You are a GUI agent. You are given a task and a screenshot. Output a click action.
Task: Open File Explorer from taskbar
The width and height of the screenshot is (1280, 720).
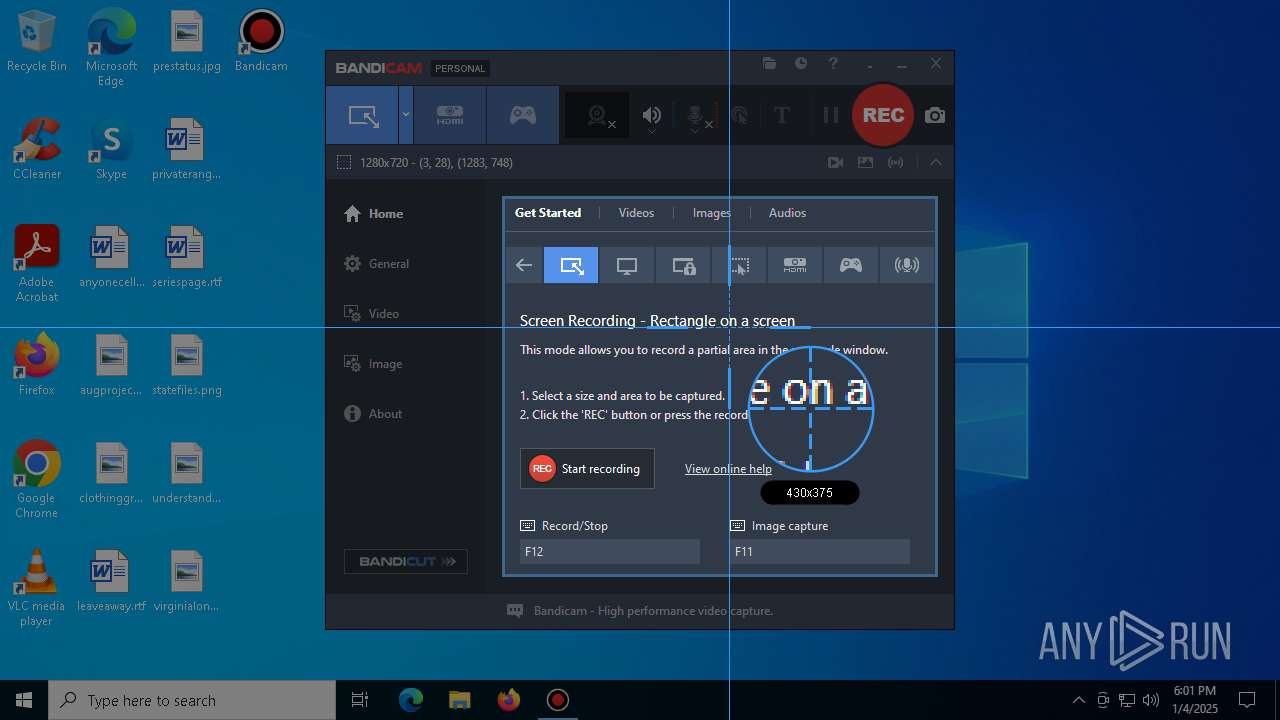pyautogui.click(x=459, y=700)
